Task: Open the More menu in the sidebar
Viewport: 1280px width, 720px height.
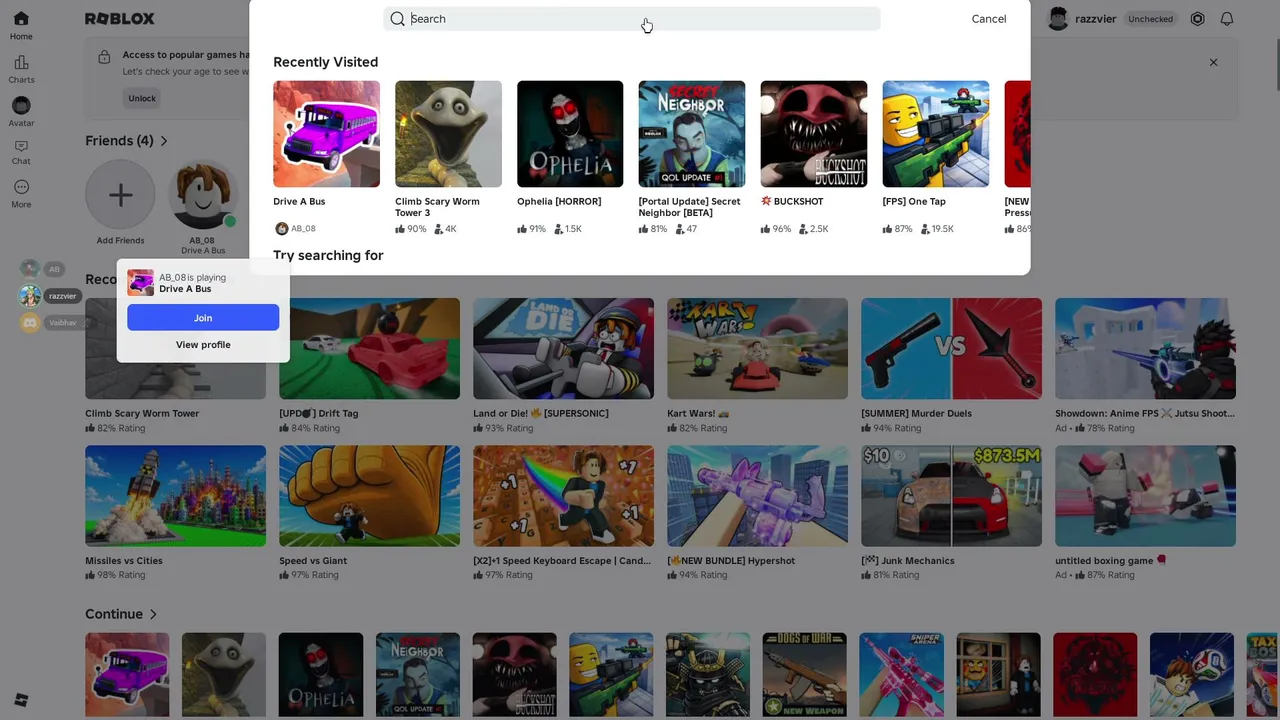Action: point(21,193)
